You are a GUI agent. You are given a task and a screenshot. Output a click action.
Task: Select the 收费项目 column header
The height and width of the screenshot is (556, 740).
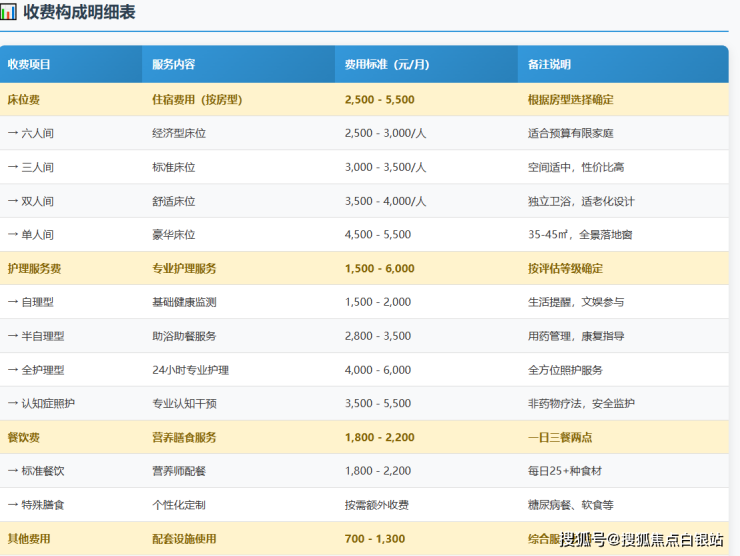(29, 64)
